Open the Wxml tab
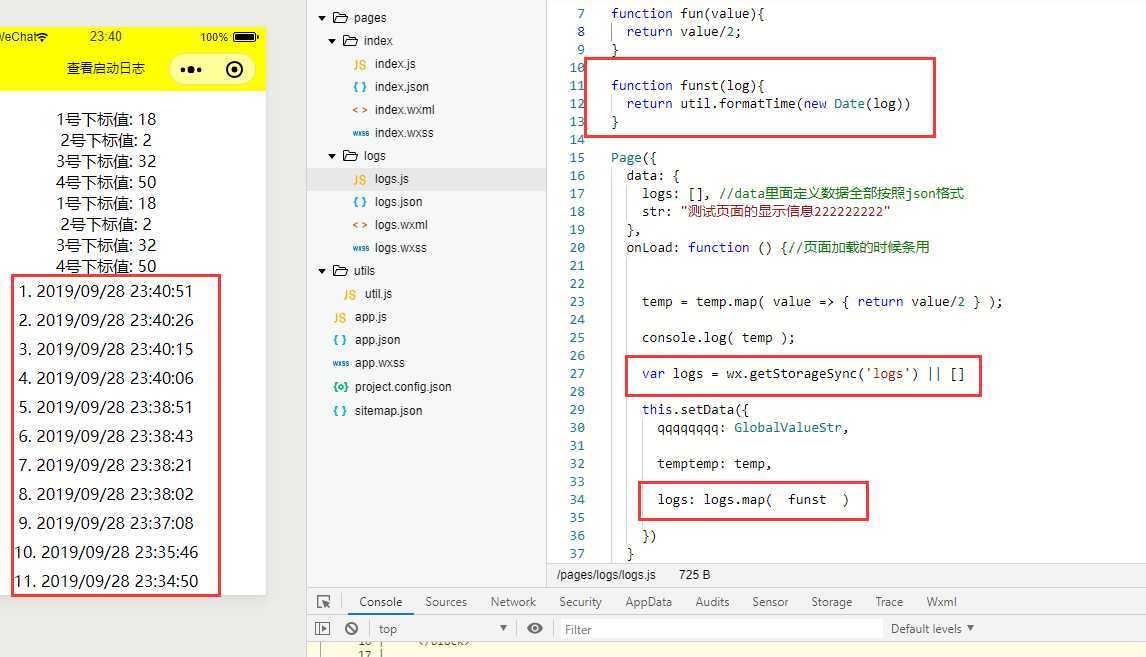The width and height of the screenshot is (1146, 657). click(x=941, y=601)
